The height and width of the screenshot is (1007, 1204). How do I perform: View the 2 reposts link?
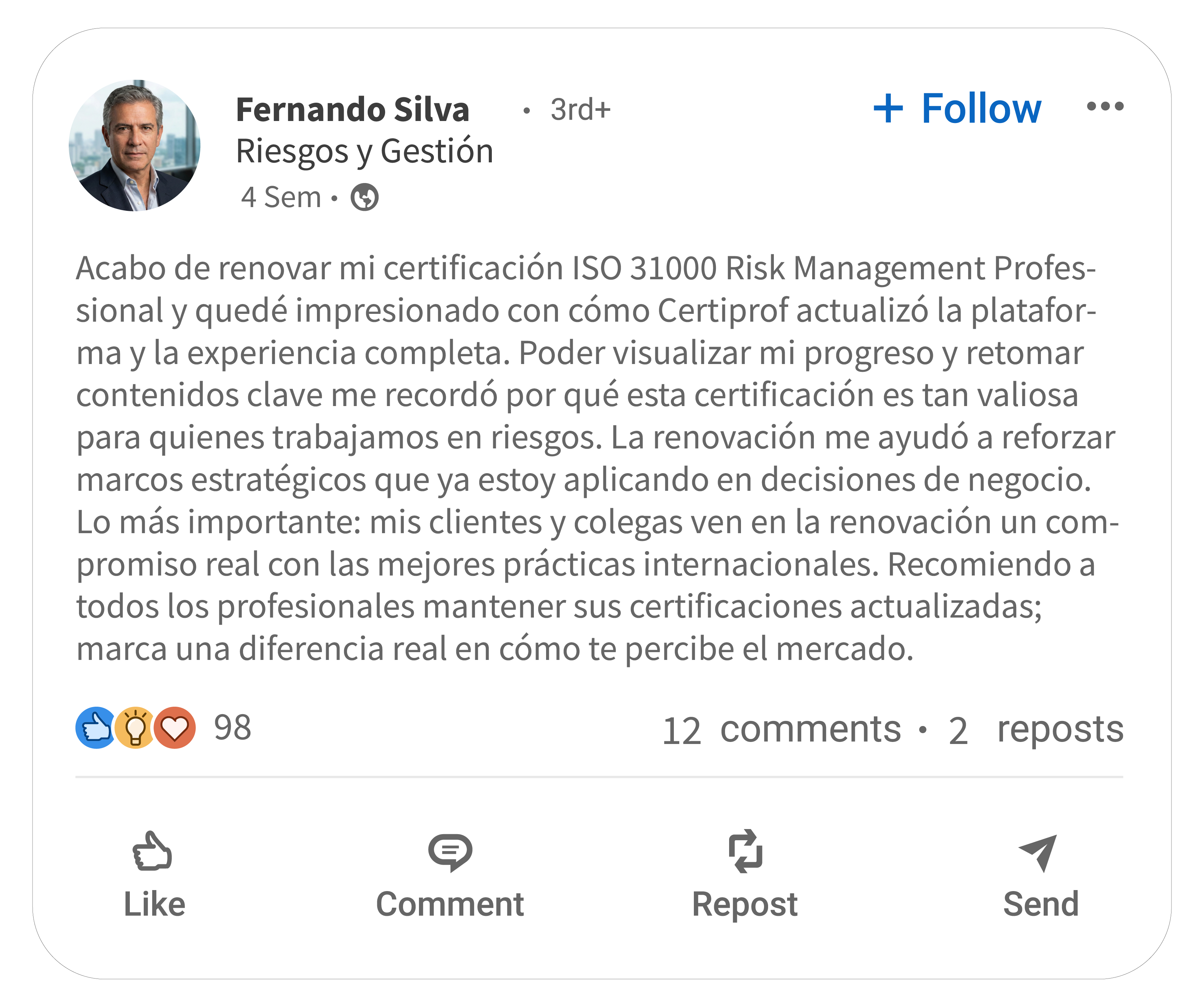(1036, 730)
